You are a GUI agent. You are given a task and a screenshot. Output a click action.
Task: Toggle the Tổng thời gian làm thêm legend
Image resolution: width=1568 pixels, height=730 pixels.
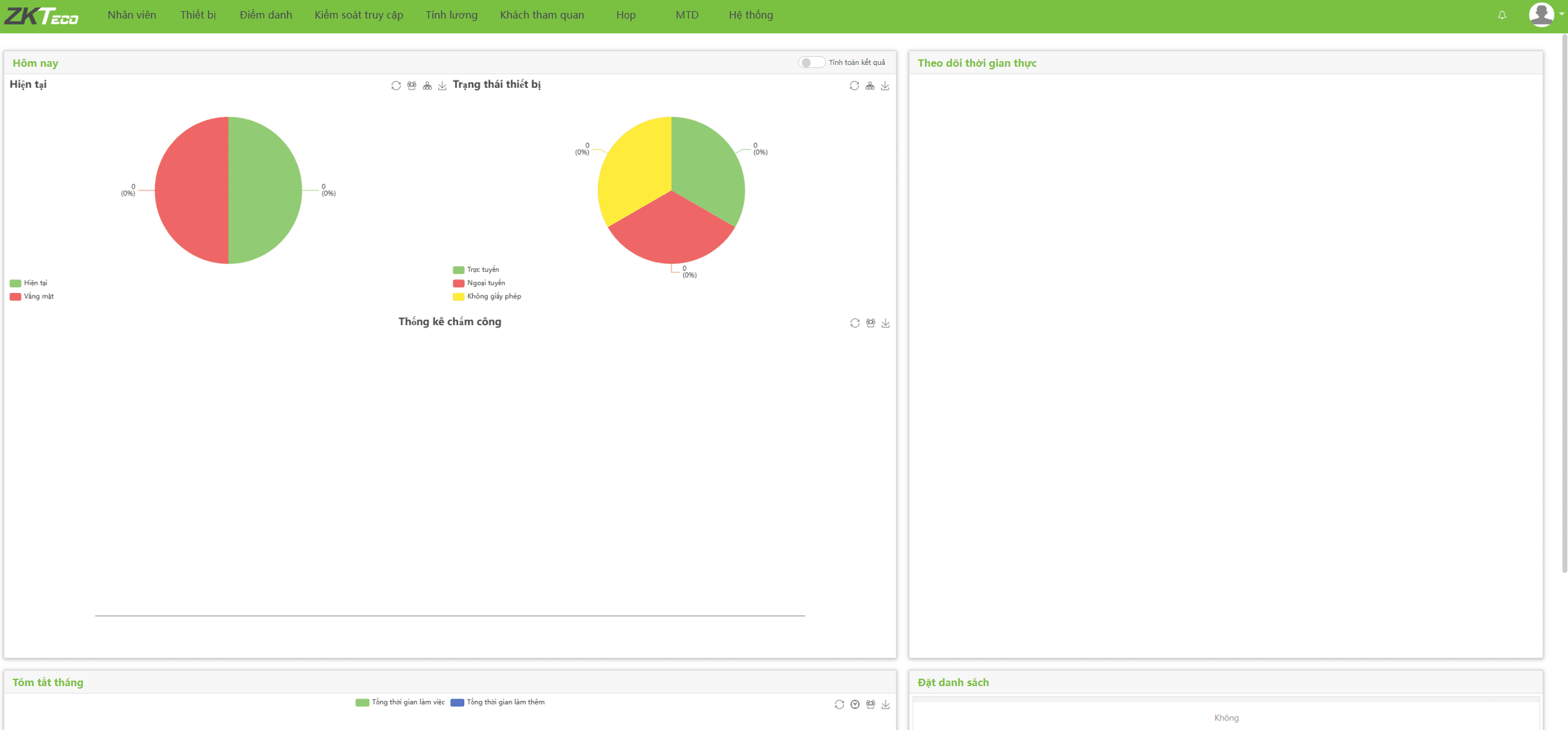pos(498,702)
